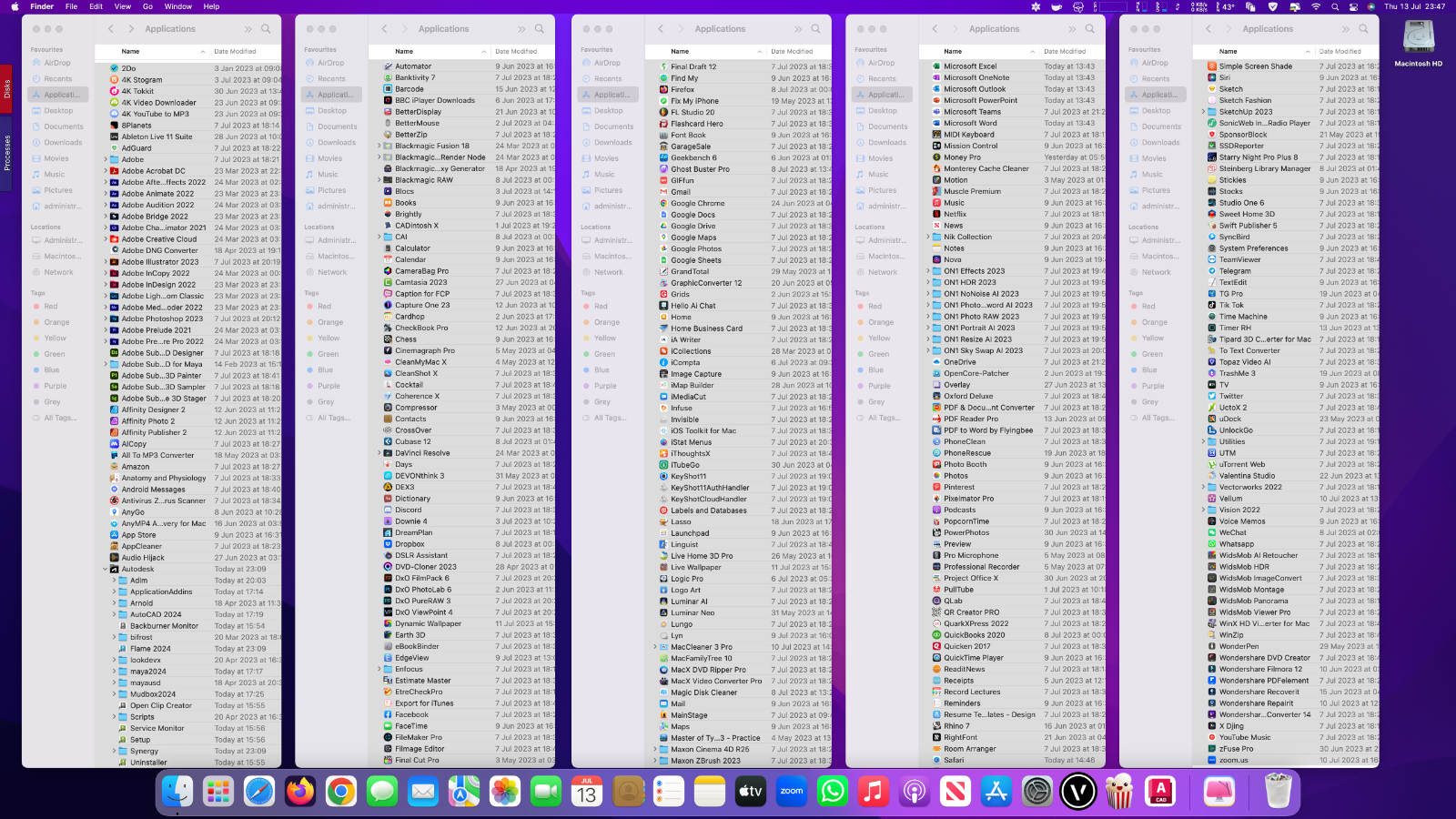This screenshot has height=819, width=1456.
Task: Click the search icon in the fourth Finder window
Action: pos(1089,29)
